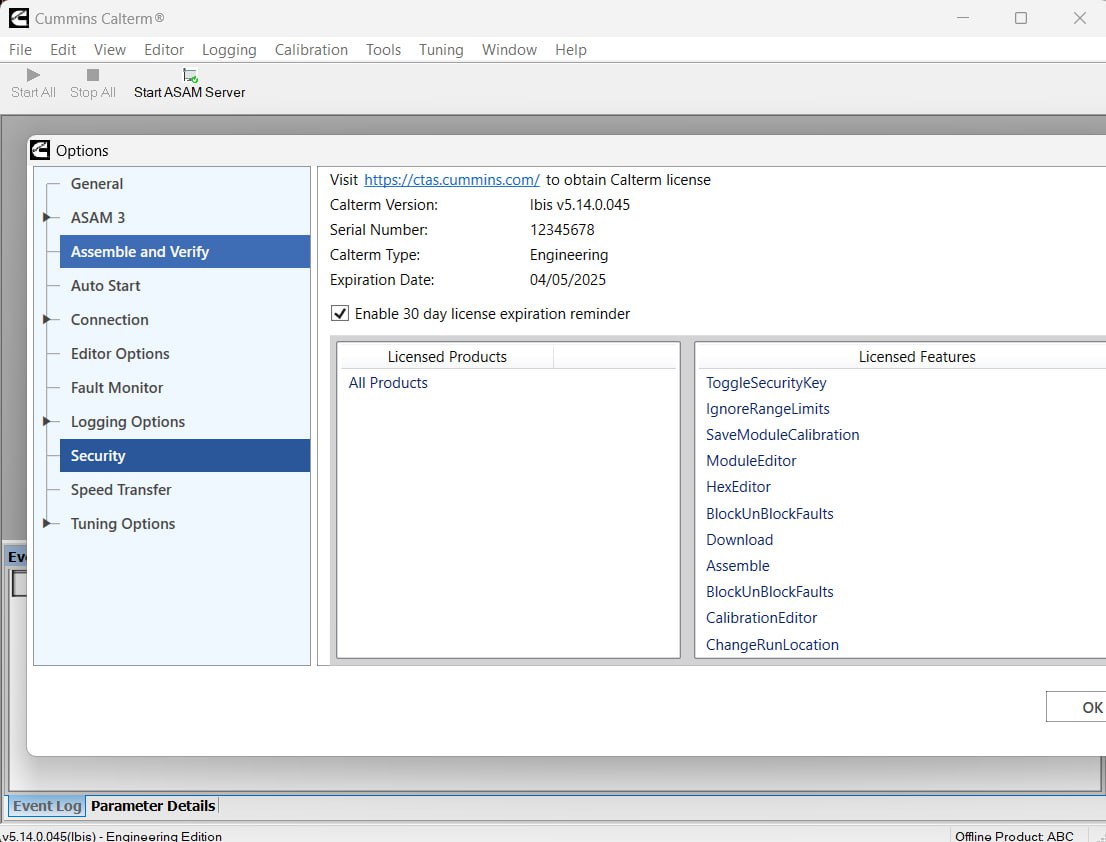Screen dimensions: 1106x842
Task: Select General in the options tree
Action: click(97, 183)
